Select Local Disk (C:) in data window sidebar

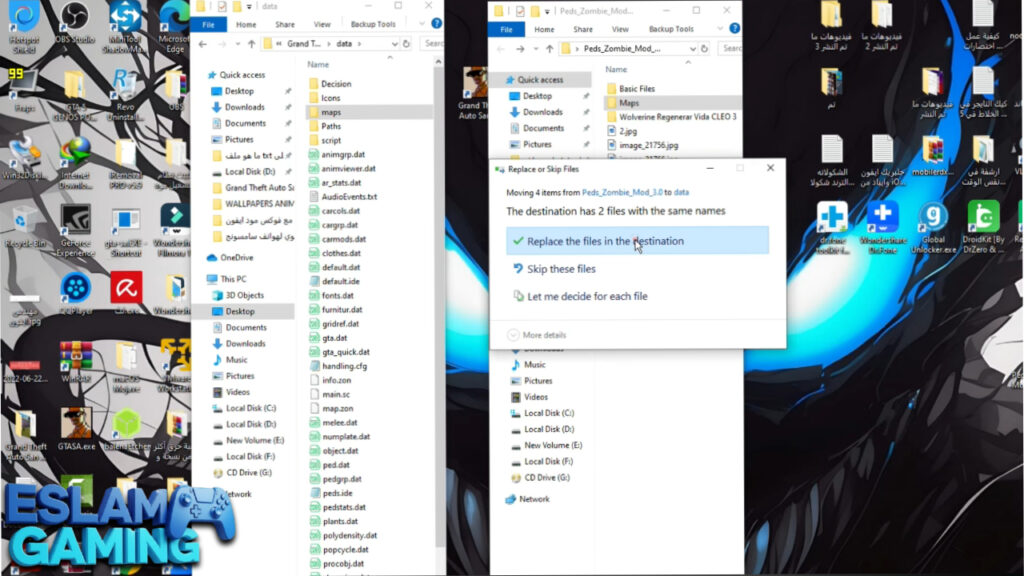[x=250, y=408]
